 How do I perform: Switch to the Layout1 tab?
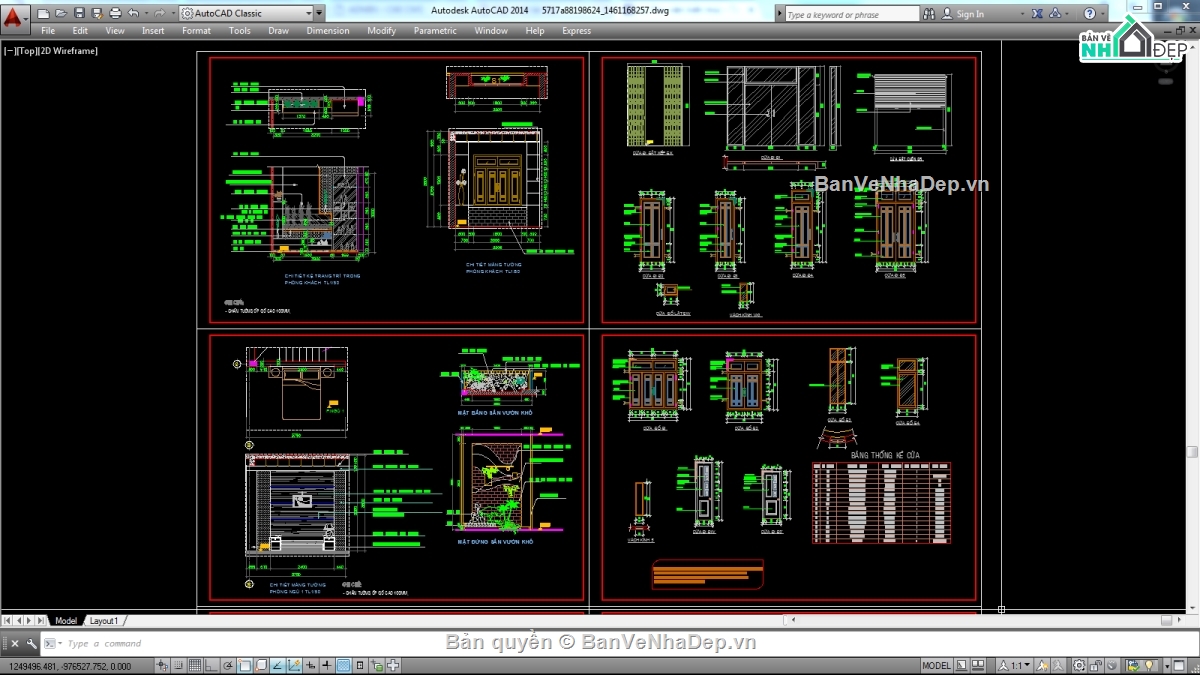(x=103, y=621)
